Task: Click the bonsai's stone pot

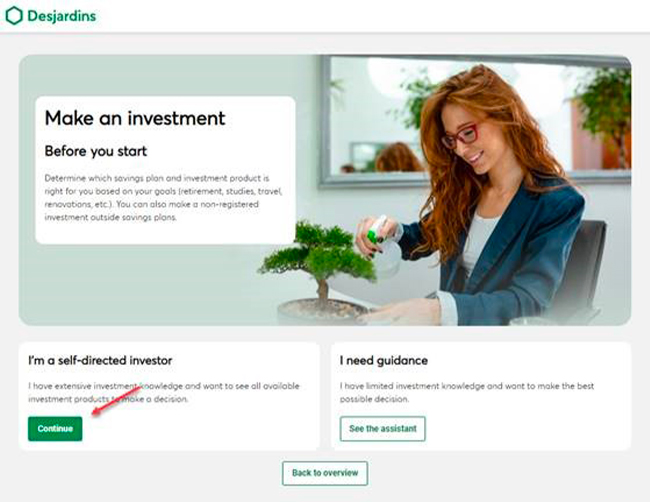Action: point(322,311)
